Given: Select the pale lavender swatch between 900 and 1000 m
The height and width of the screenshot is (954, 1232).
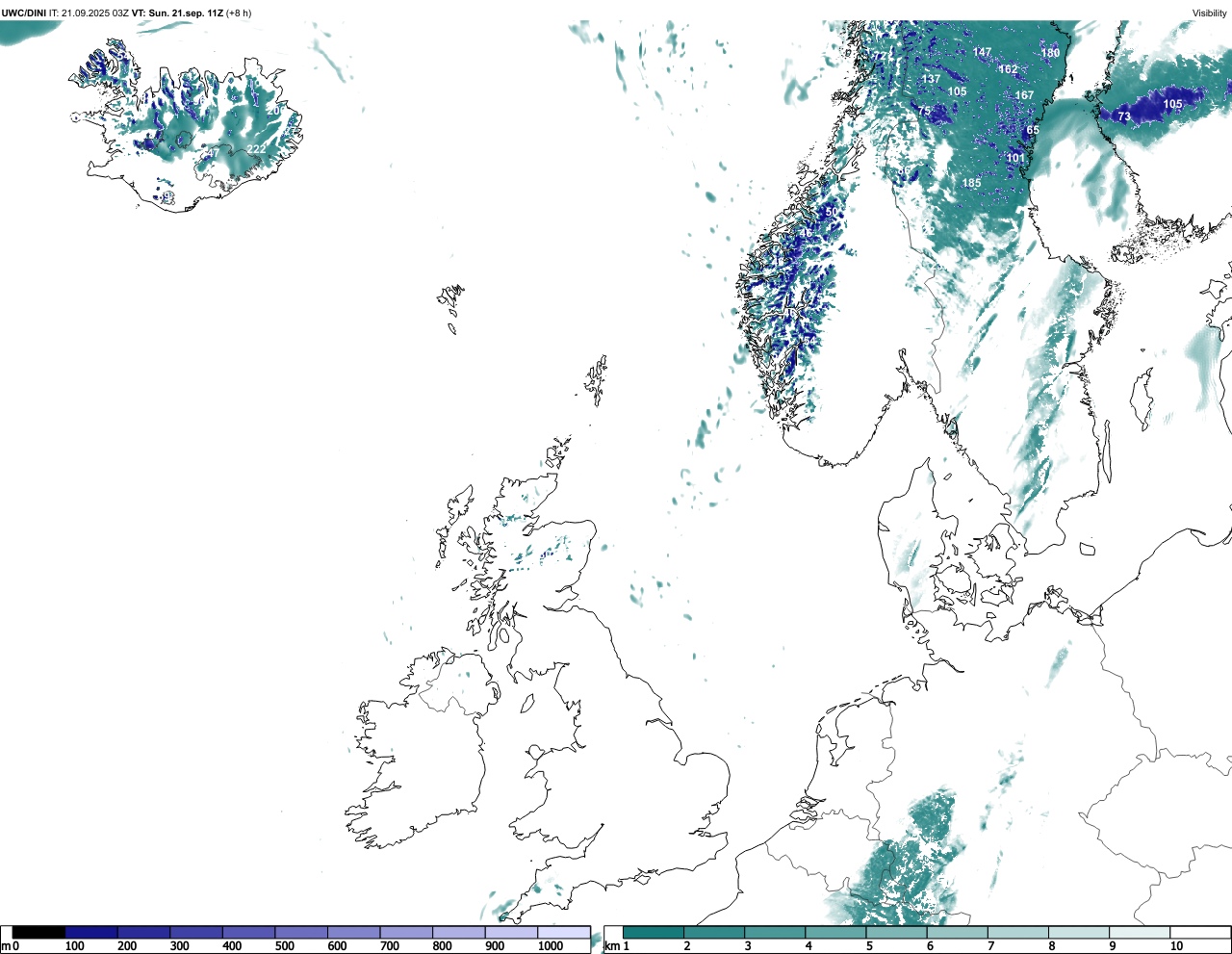Looking at the screenshot, I should tap(511, 932).
